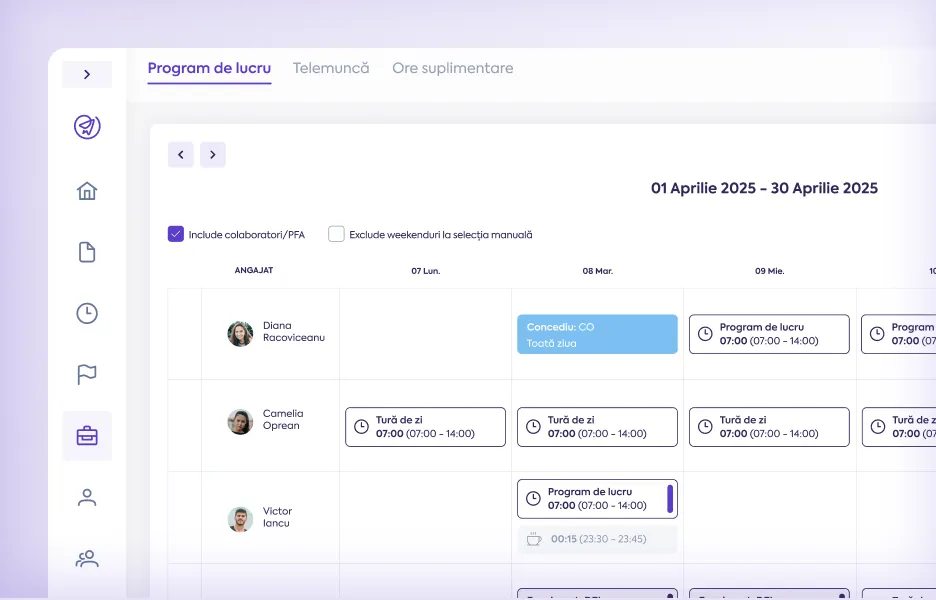The height and width of the screenshot is (600, 936).
Task: Open the single person profile icon
Action: 87,497
